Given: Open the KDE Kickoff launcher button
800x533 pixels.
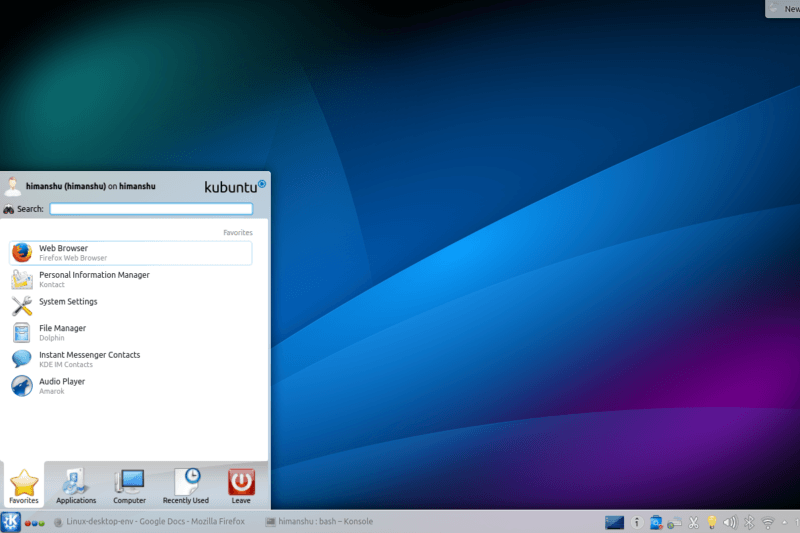Looking at the screenshot, I should (x=11, y=522).
